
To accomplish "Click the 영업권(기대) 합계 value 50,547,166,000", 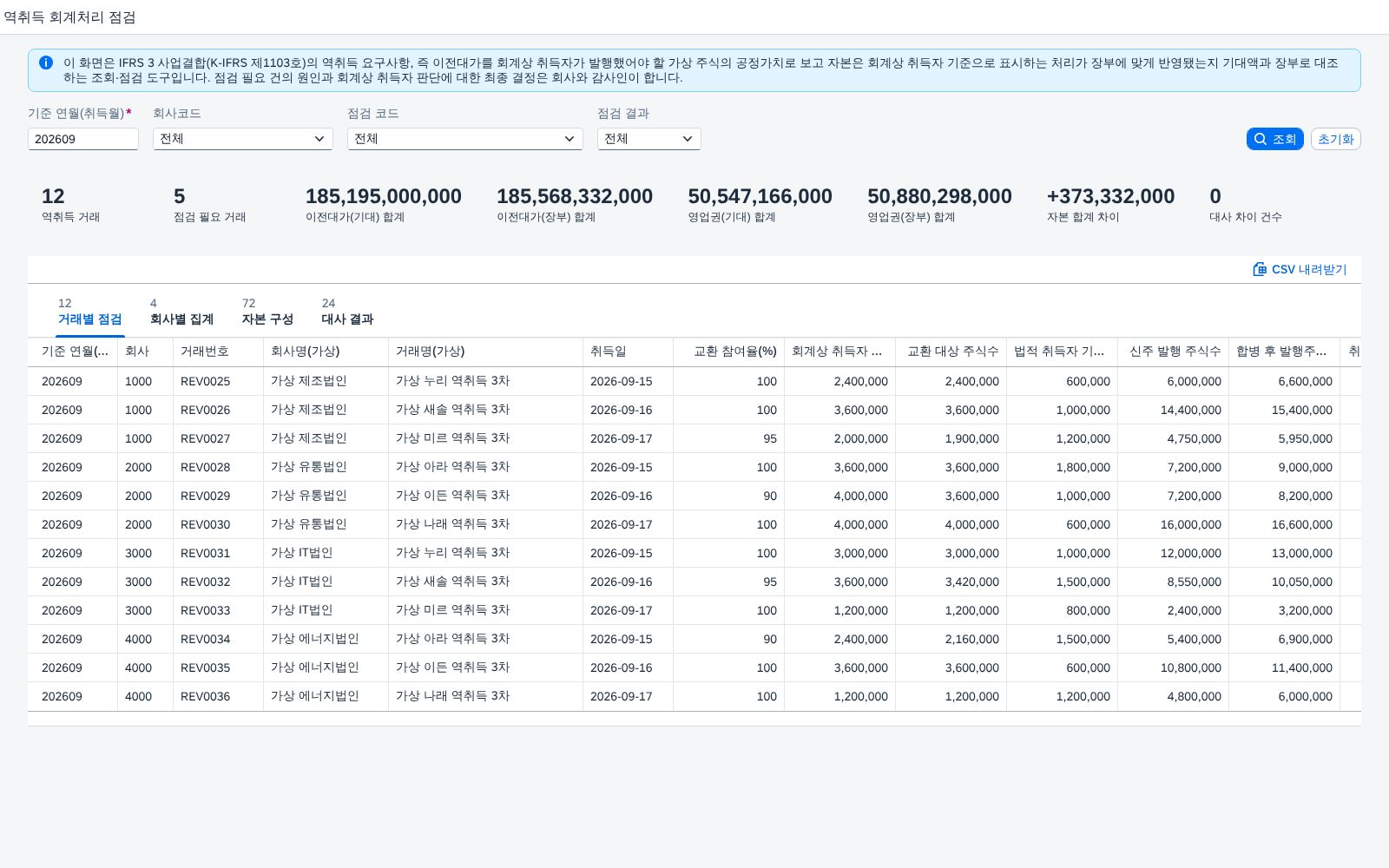I will [x=760, y=196].
